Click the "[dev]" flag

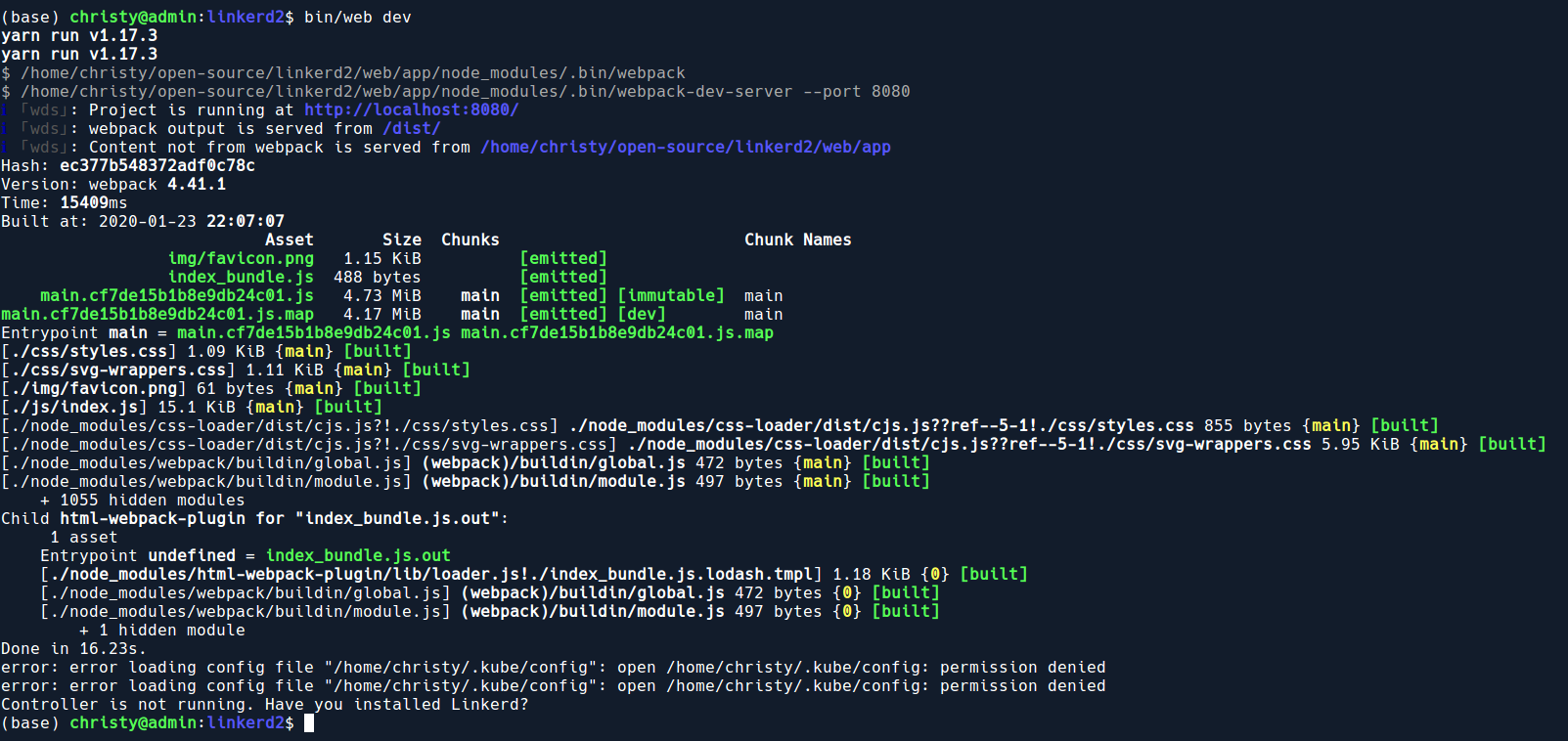(x=642, y=314)
